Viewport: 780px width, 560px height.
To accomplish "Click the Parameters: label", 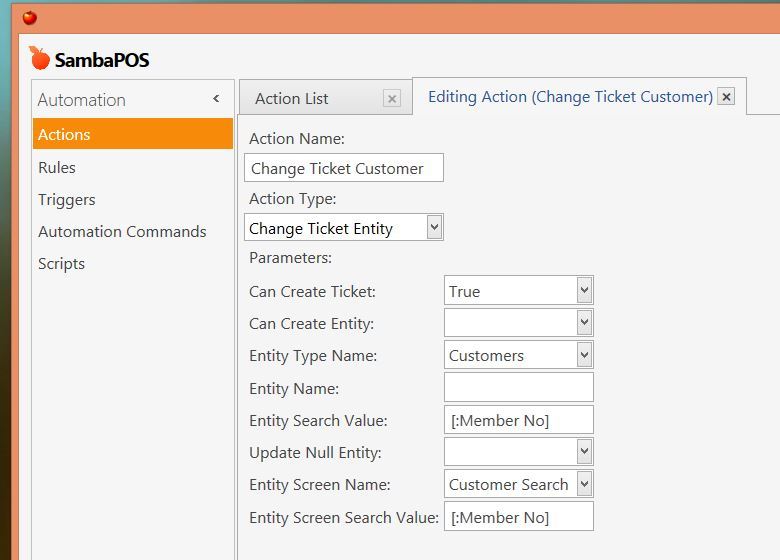I will tap(291, 258).
